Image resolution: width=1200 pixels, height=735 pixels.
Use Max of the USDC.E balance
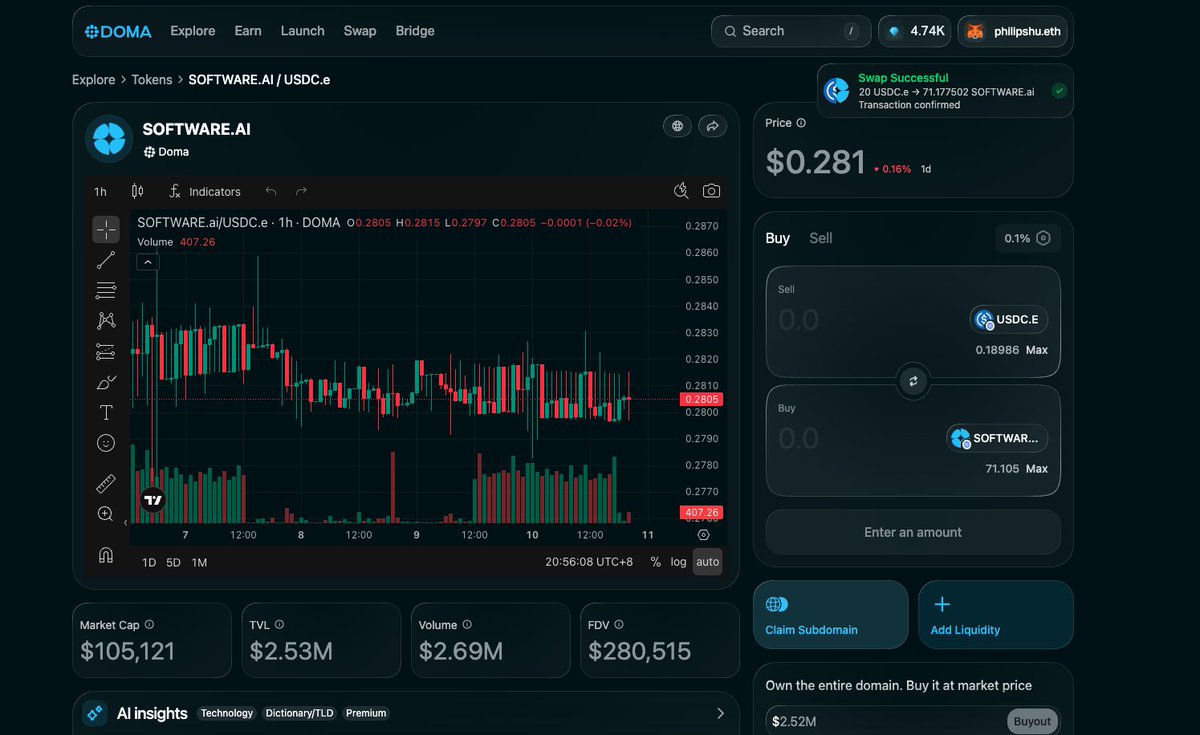click(1037, 350)
